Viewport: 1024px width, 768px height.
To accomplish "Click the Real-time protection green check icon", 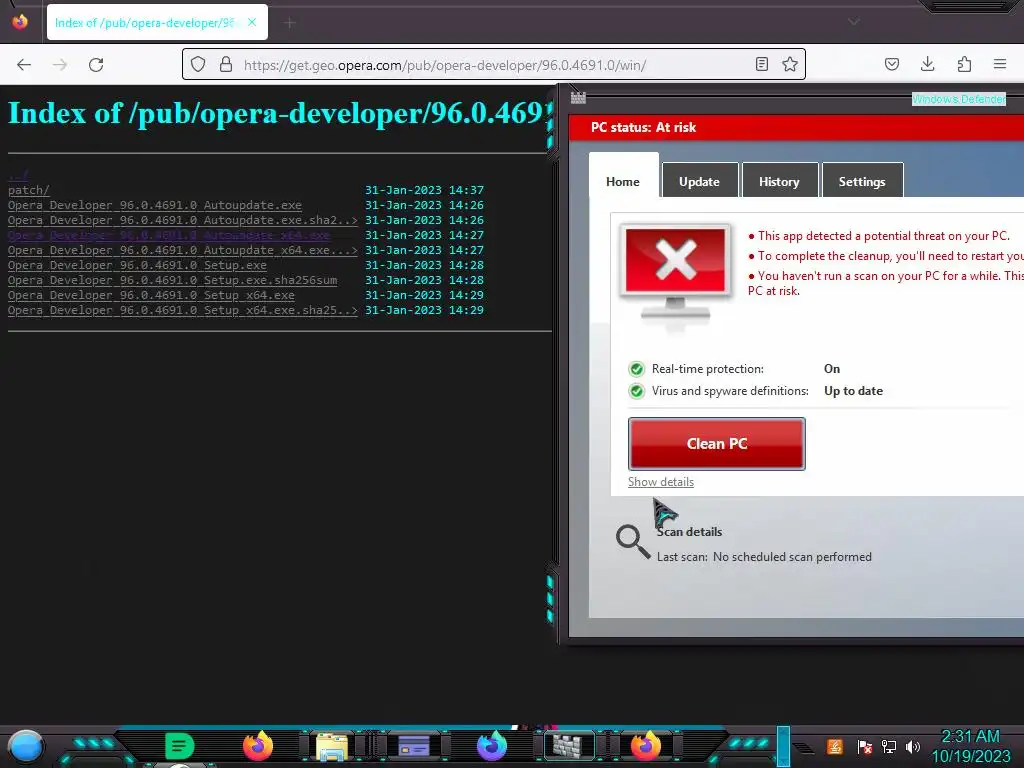I will pyautogui.click(x=636, y=369).
